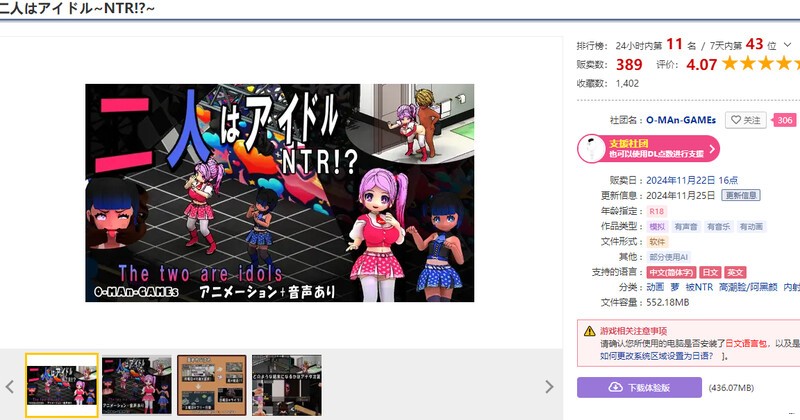Click the circle avatar in support banner
Viewport: 800px width, 420px height.
point(592,149)
